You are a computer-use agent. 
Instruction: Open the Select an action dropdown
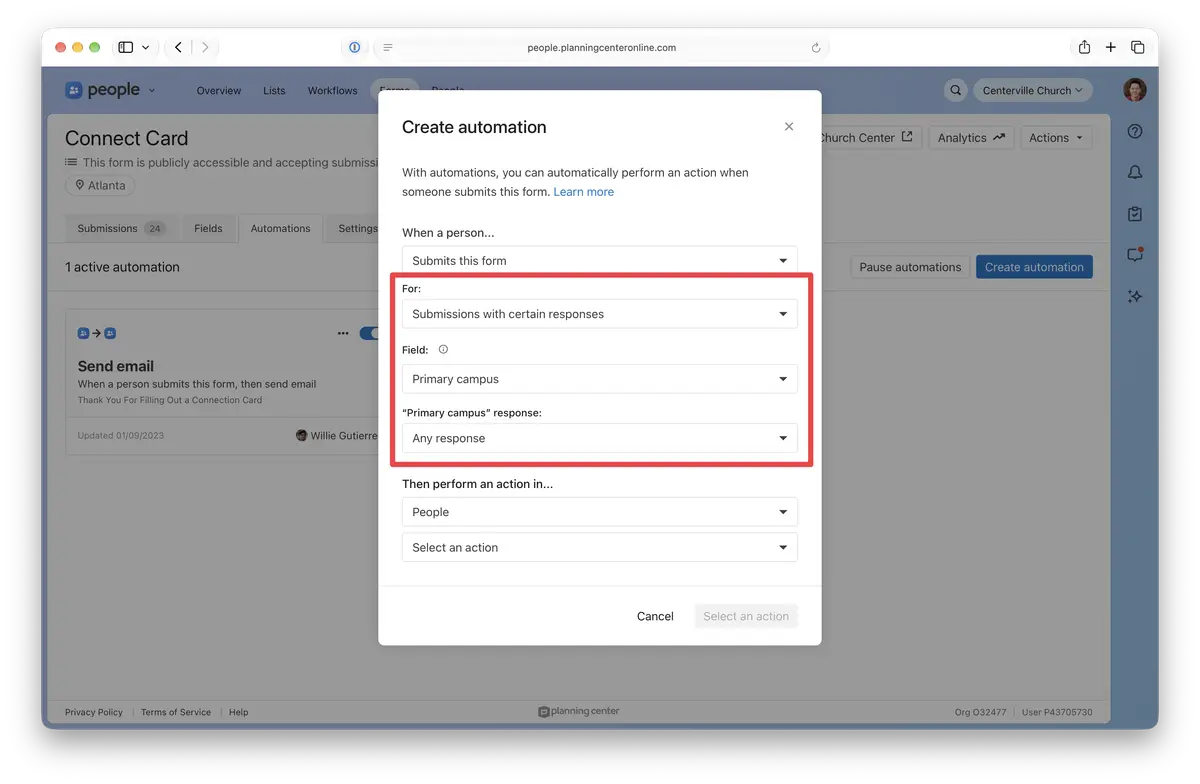click(x=600, y=547)
